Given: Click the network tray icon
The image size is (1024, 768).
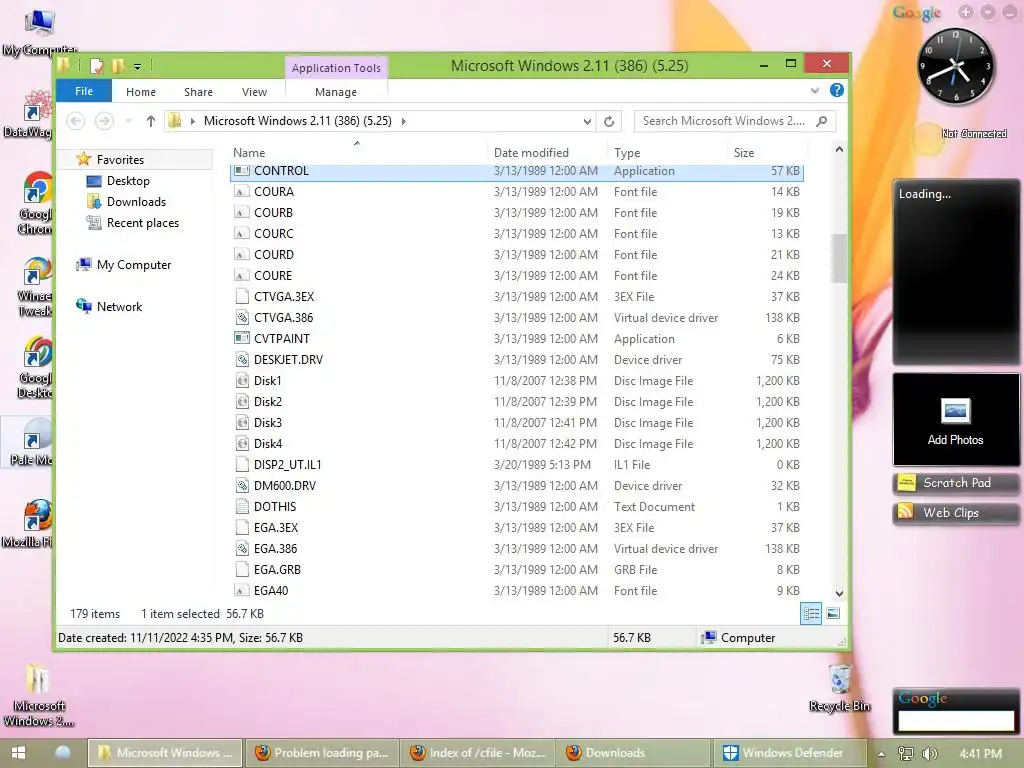Looking at the screenshot, I should click(906, 754).
